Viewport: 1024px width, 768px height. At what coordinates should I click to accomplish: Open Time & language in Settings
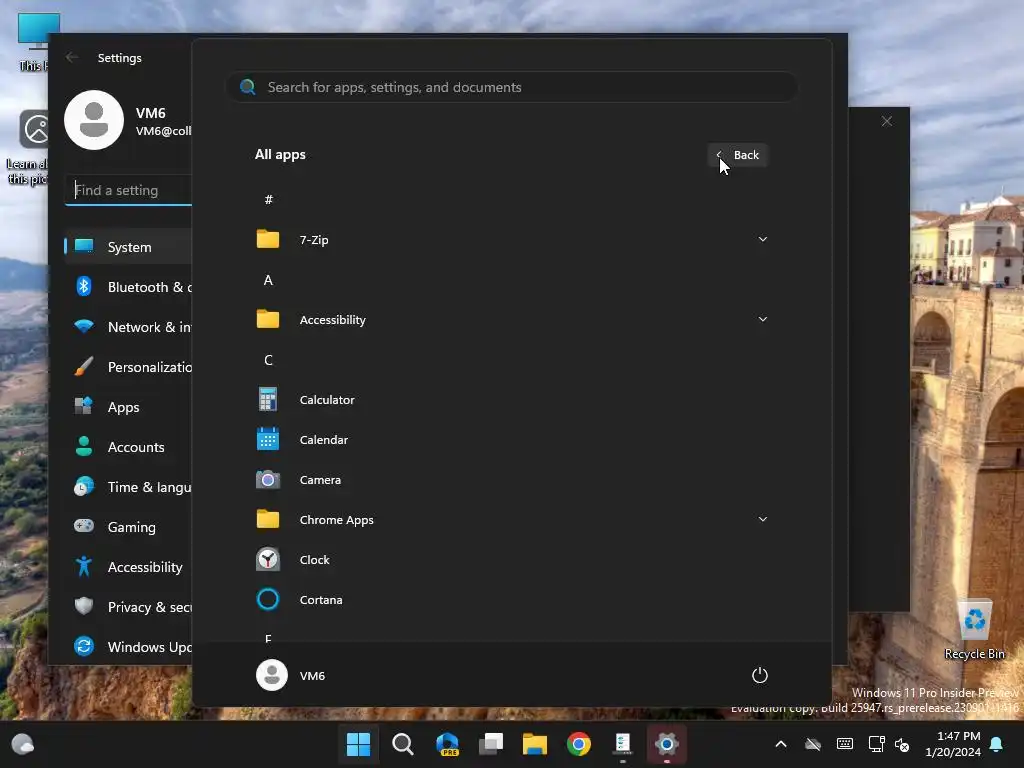pos(128,487)
